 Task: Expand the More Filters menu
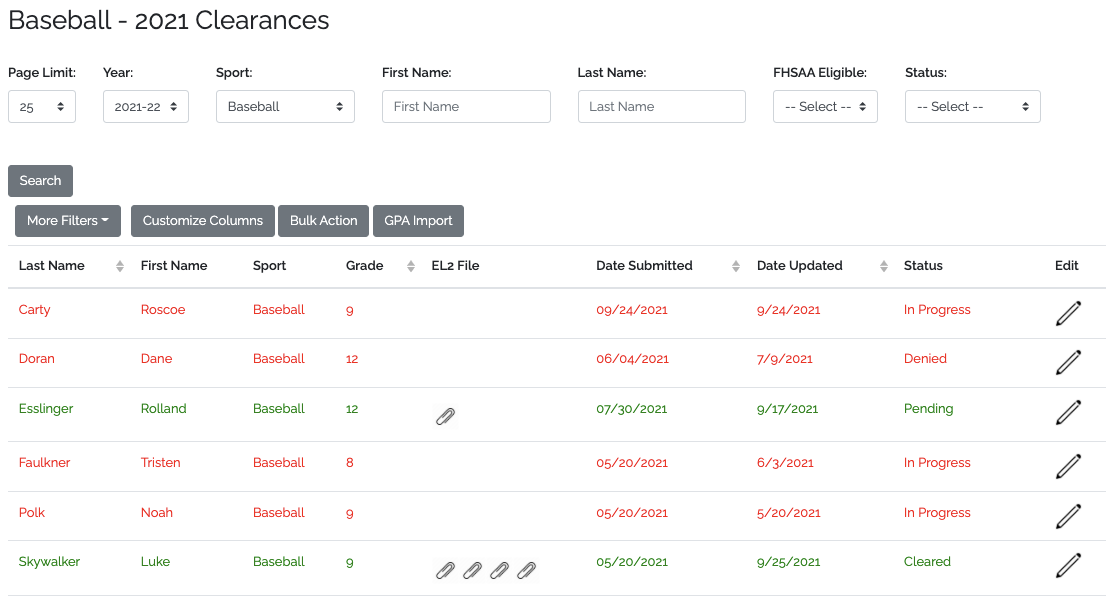pyautogui.click(x=68, y=221)
